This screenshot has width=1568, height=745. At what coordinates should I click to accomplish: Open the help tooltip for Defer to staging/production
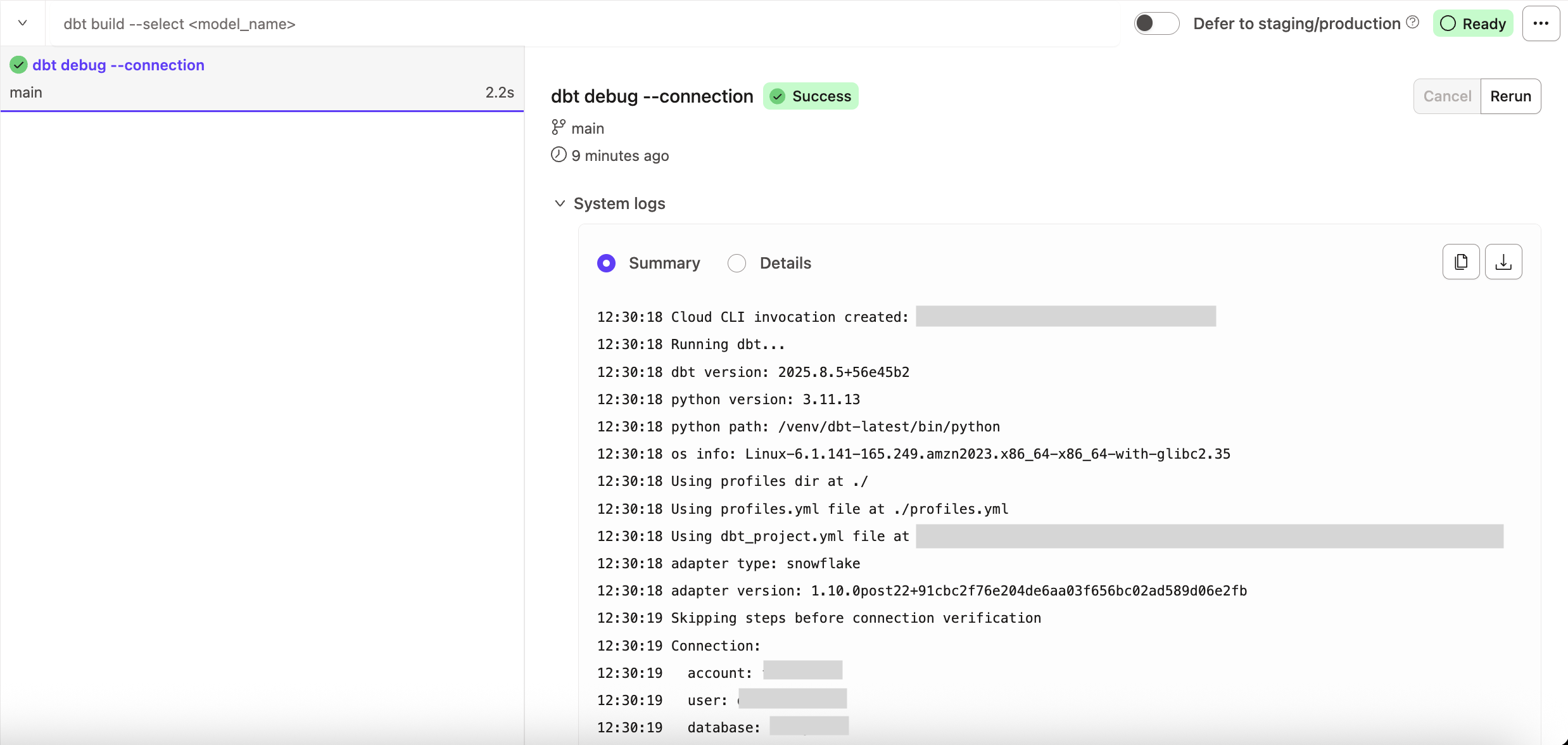tap(1413, 21)
